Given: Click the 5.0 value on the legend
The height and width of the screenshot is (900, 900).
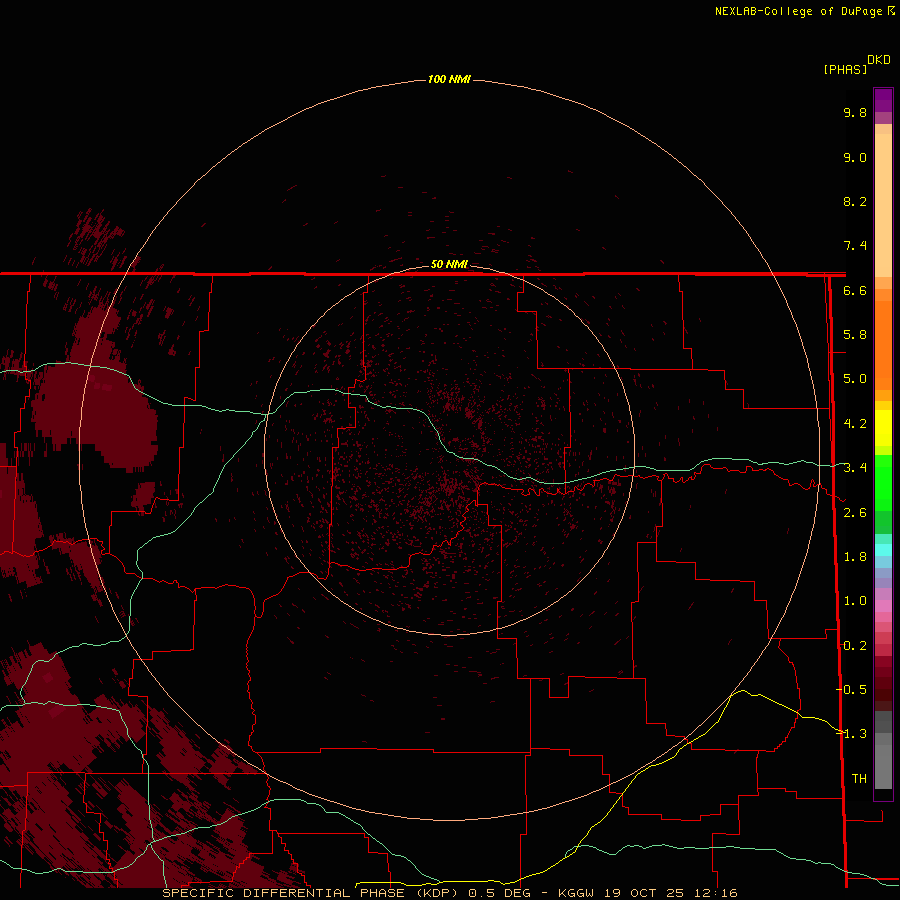Looking at the screenshot, I should pyautogui.click(x=855, y=379).
